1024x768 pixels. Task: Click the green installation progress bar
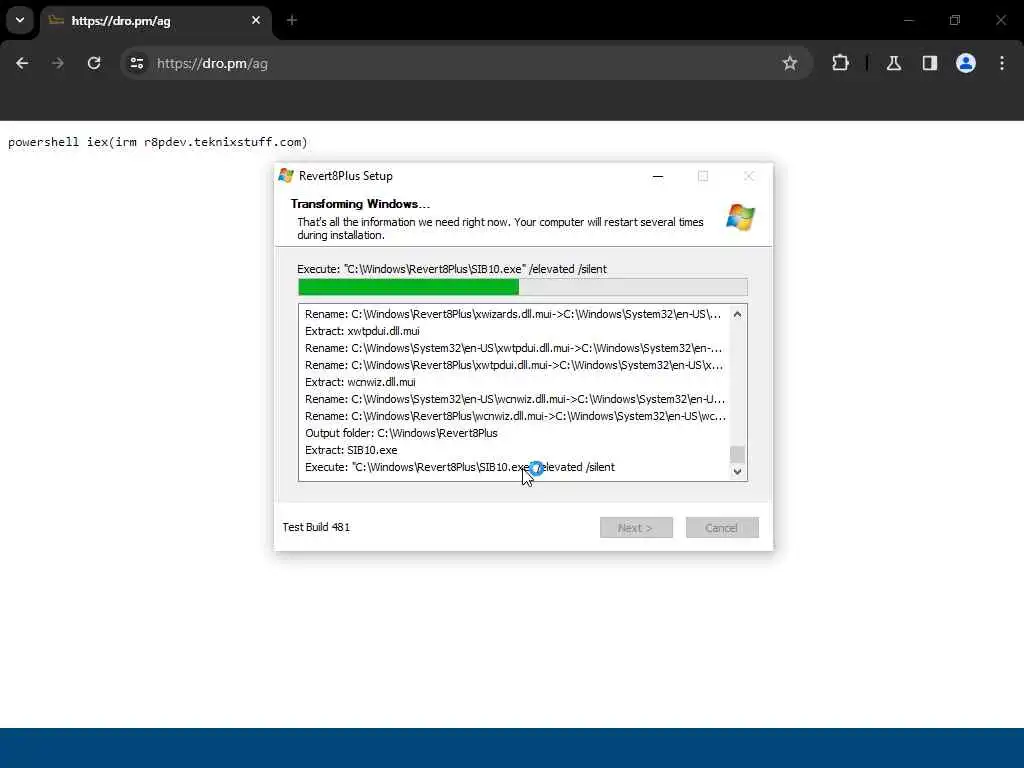(x=522, y=287)
